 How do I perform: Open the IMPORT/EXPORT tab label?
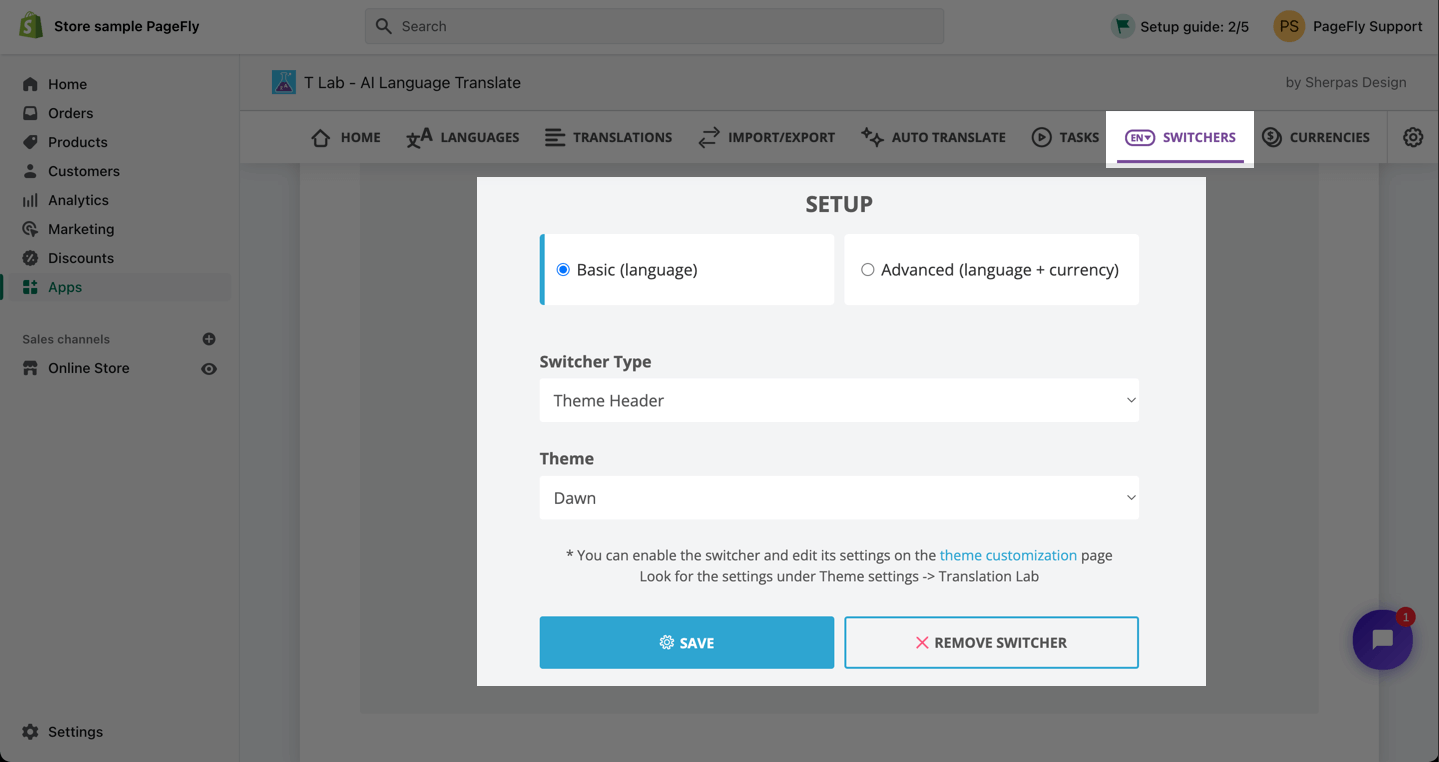coord(782,137)
